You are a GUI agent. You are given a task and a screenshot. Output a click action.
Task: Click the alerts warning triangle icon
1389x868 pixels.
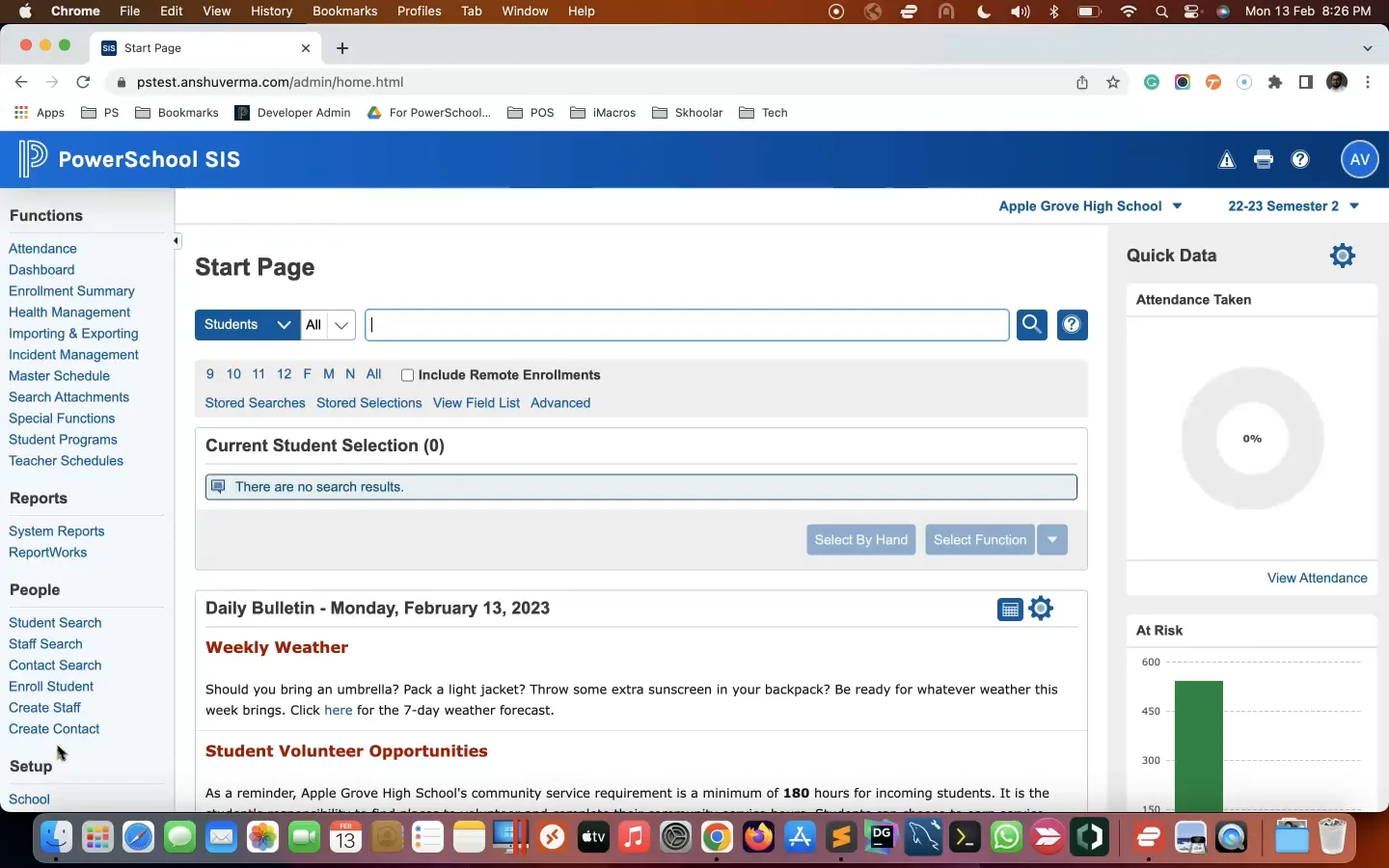coord(1227,160)
